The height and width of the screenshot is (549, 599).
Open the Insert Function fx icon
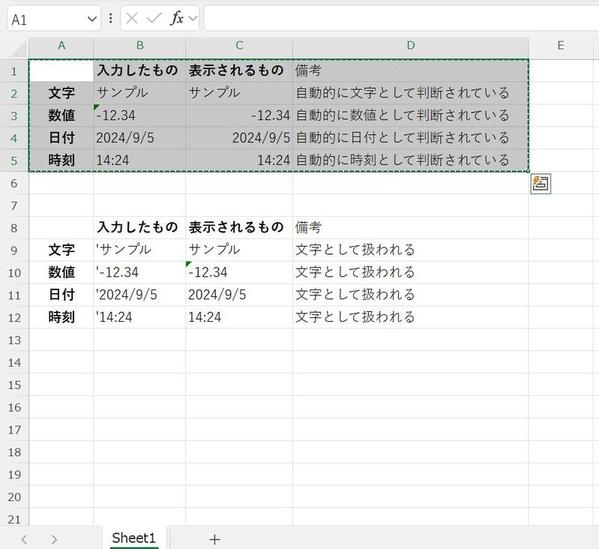pyautogui.click(x=178, y=18)
